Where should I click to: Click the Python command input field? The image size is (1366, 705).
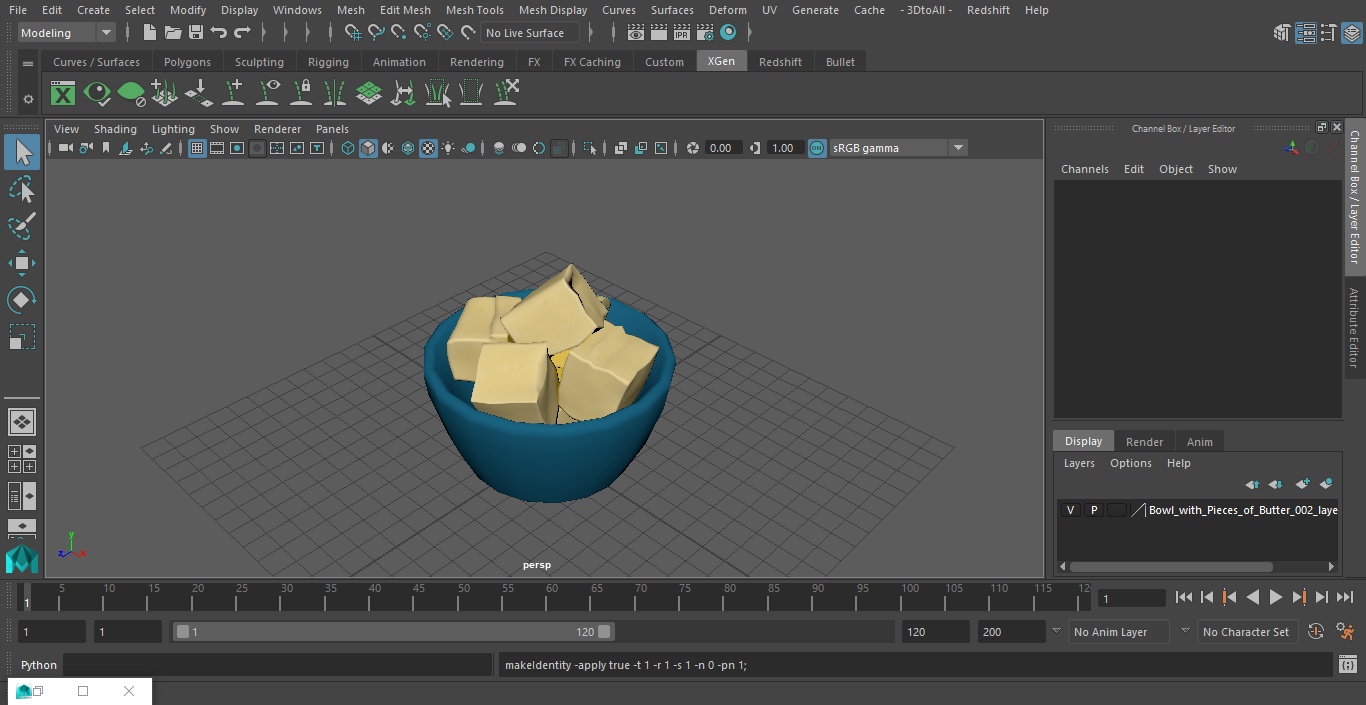tap(278, 665)
